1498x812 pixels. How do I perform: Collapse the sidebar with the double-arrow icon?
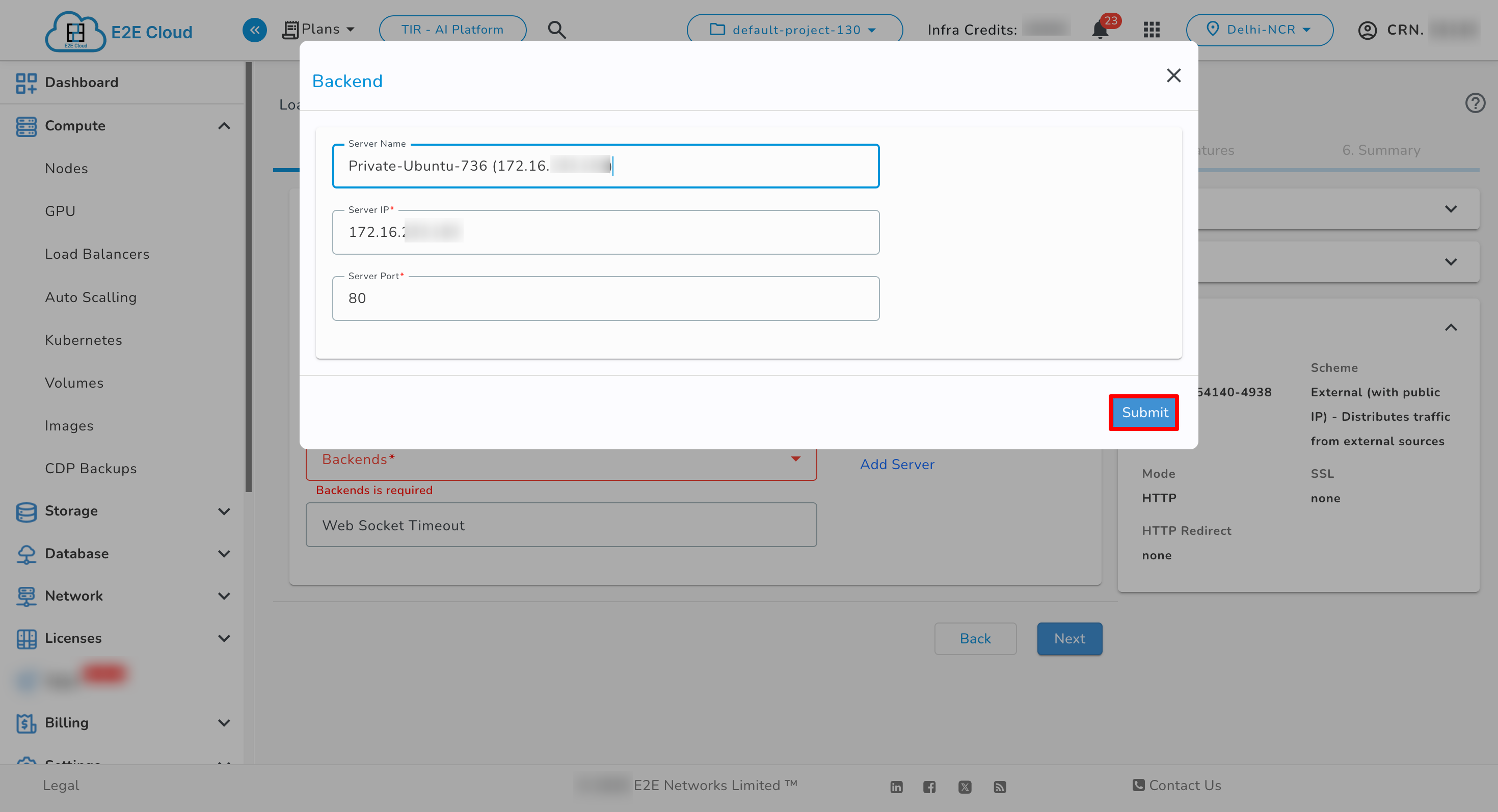click(254, 30)
